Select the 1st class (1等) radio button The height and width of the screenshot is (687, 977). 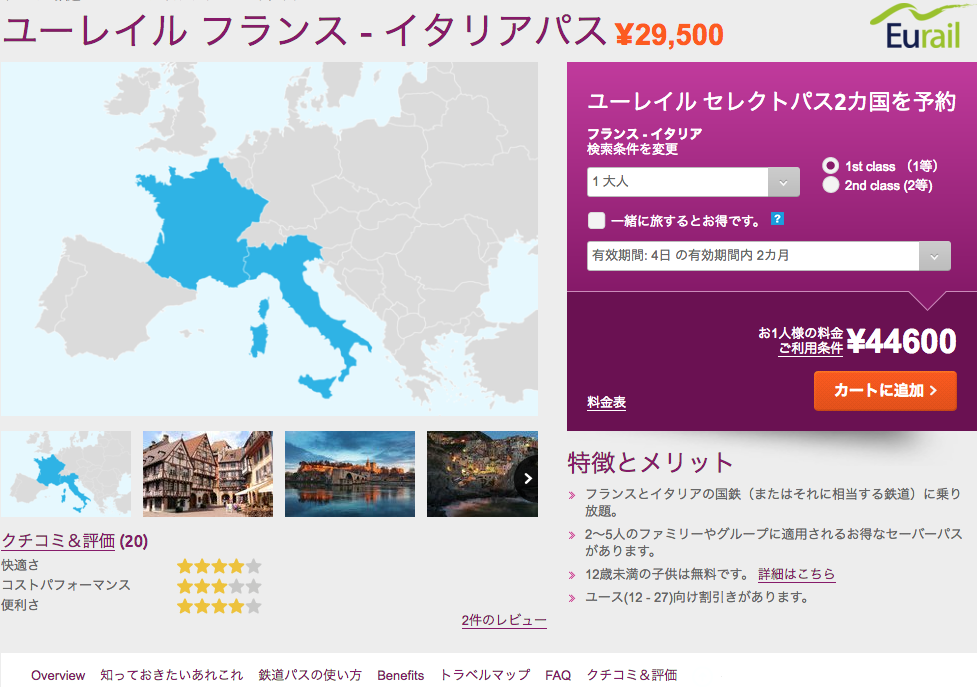(x=830, y=166)
